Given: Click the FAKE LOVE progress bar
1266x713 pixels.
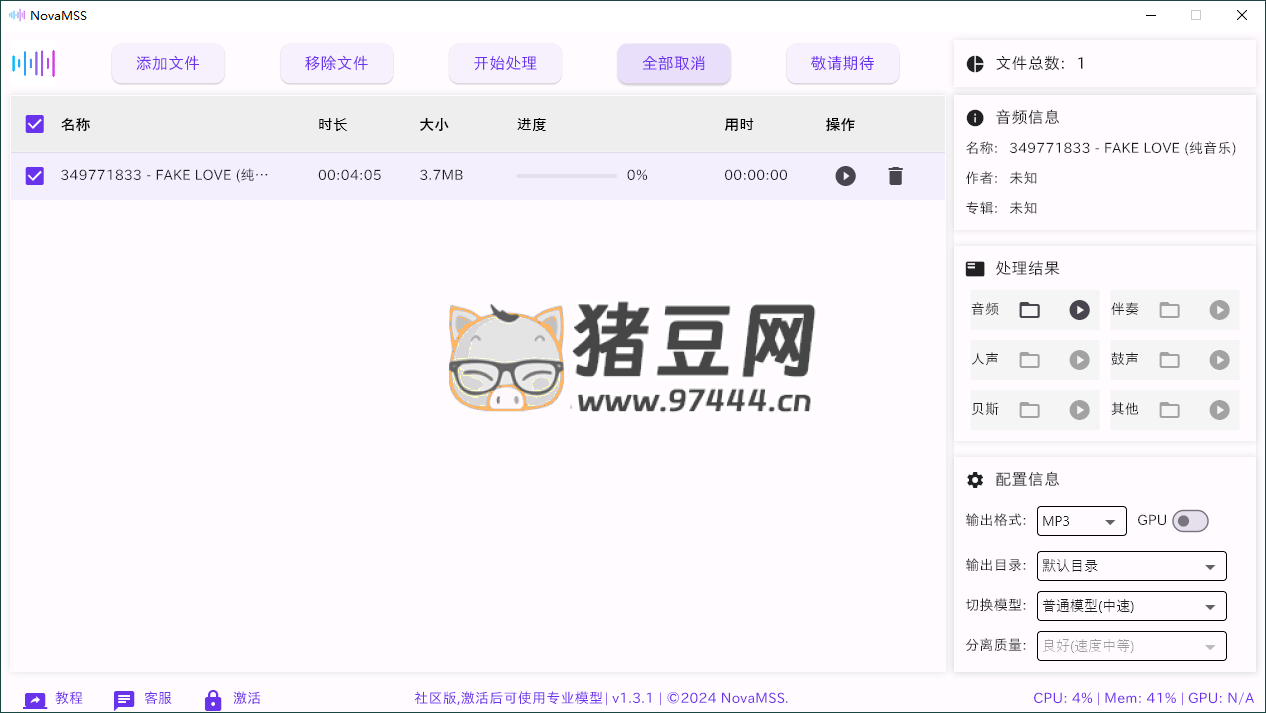Looking at the screenshot, I should point(566,176).
